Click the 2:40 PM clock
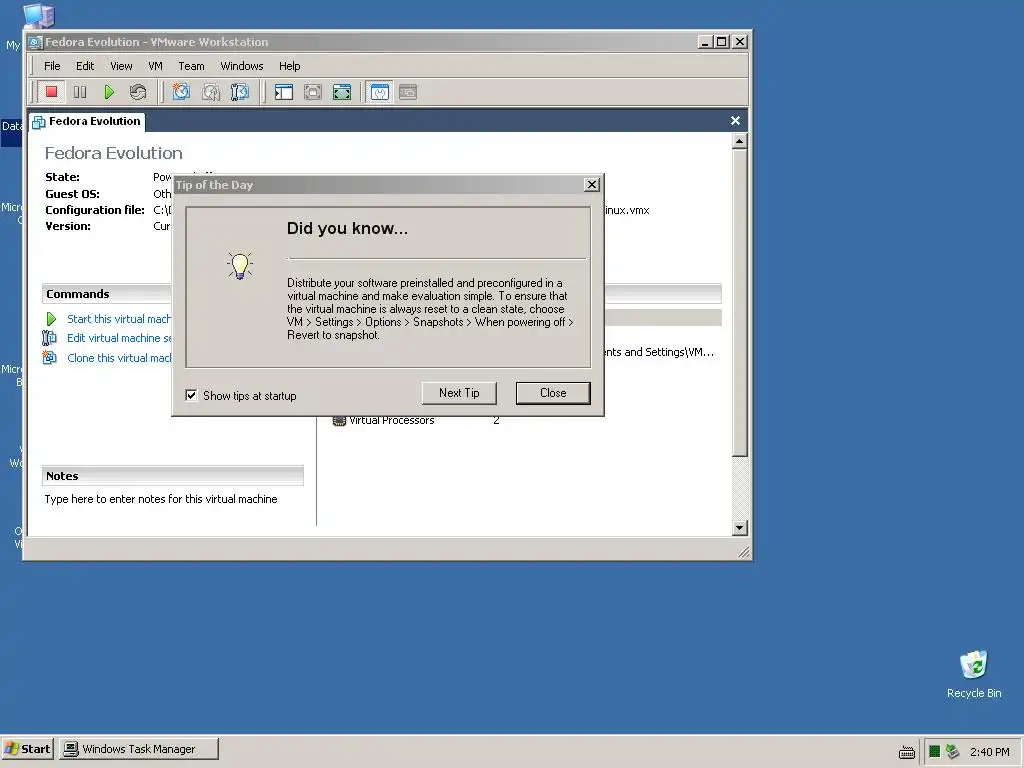The image size is (1024, 768). click(989, 752)
